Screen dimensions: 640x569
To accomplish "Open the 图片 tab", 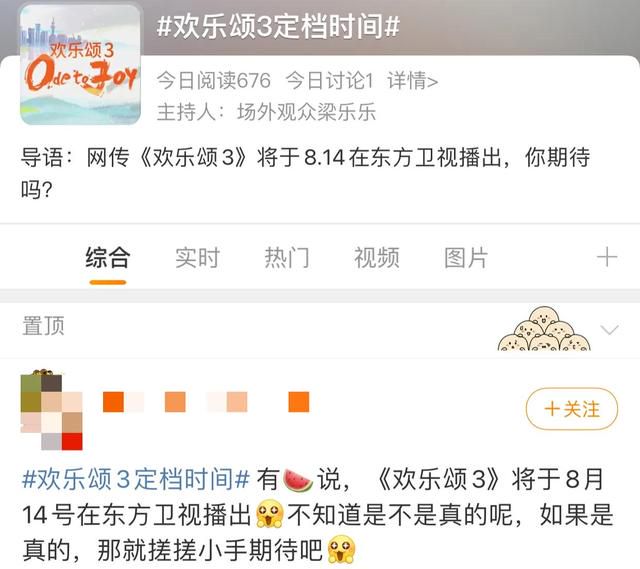I will pos(466,258).
